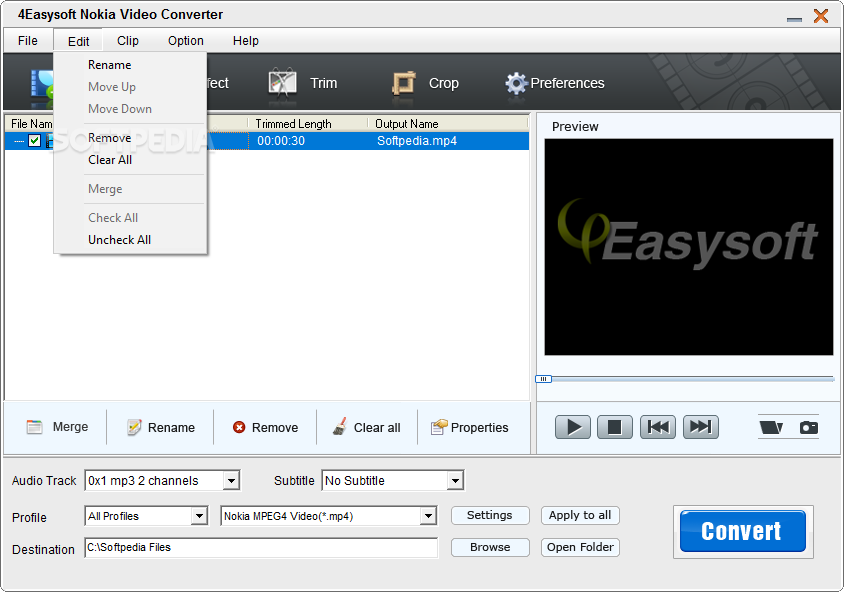Screen dimensions: 844x592
Task: Minimize the video converter window
Action: (794, 19)
